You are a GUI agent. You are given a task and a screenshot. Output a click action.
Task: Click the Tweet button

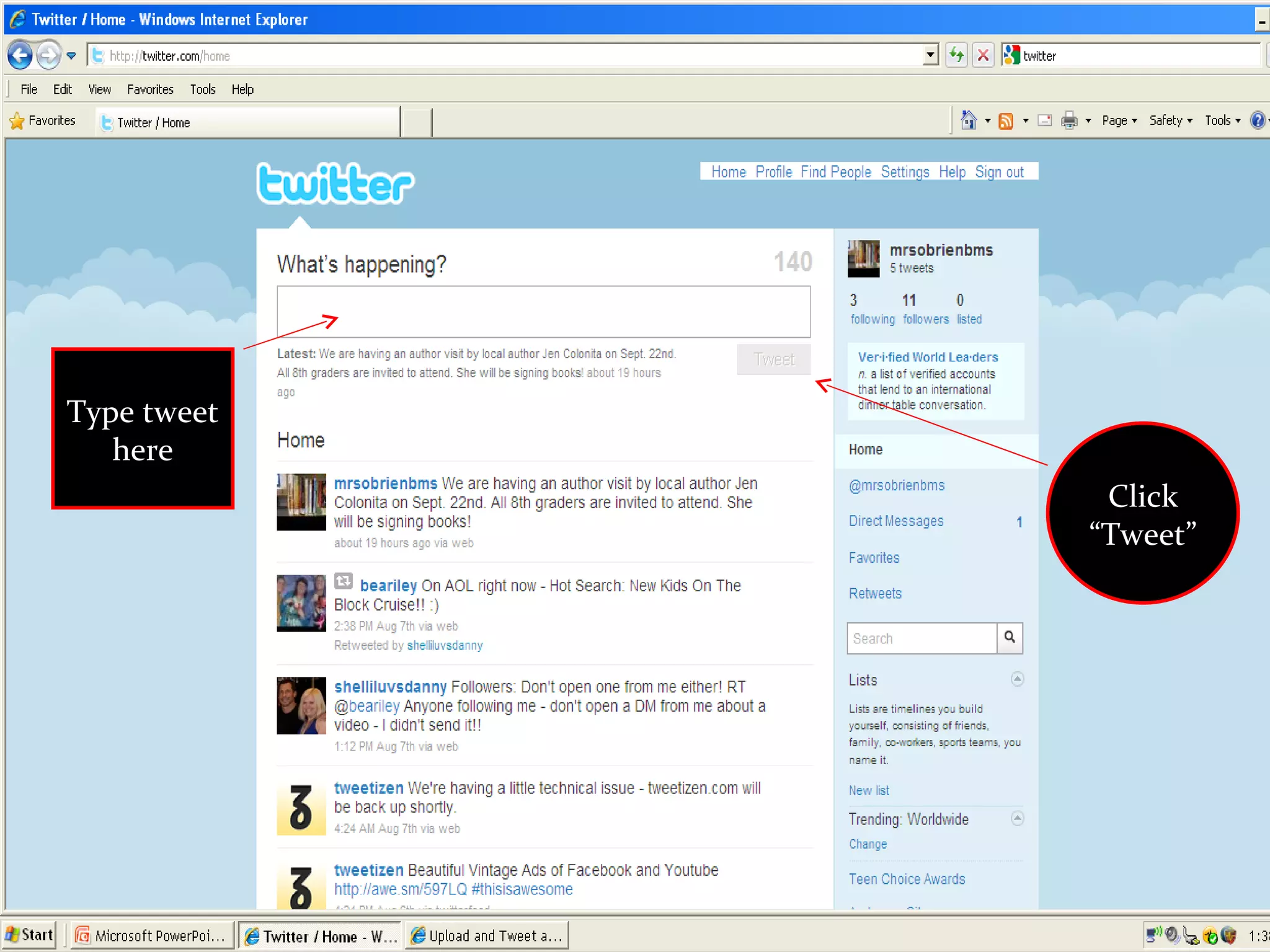(x=774, y=359)
